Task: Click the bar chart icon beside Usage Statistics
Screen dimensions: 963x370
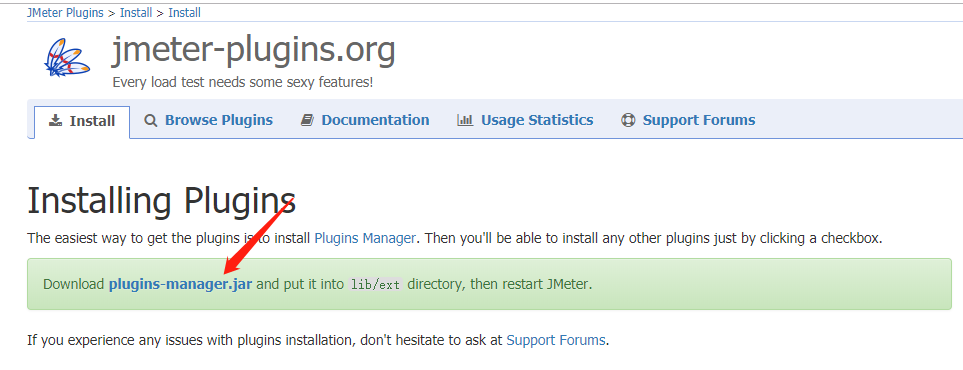Action: (x=465, y=120)
